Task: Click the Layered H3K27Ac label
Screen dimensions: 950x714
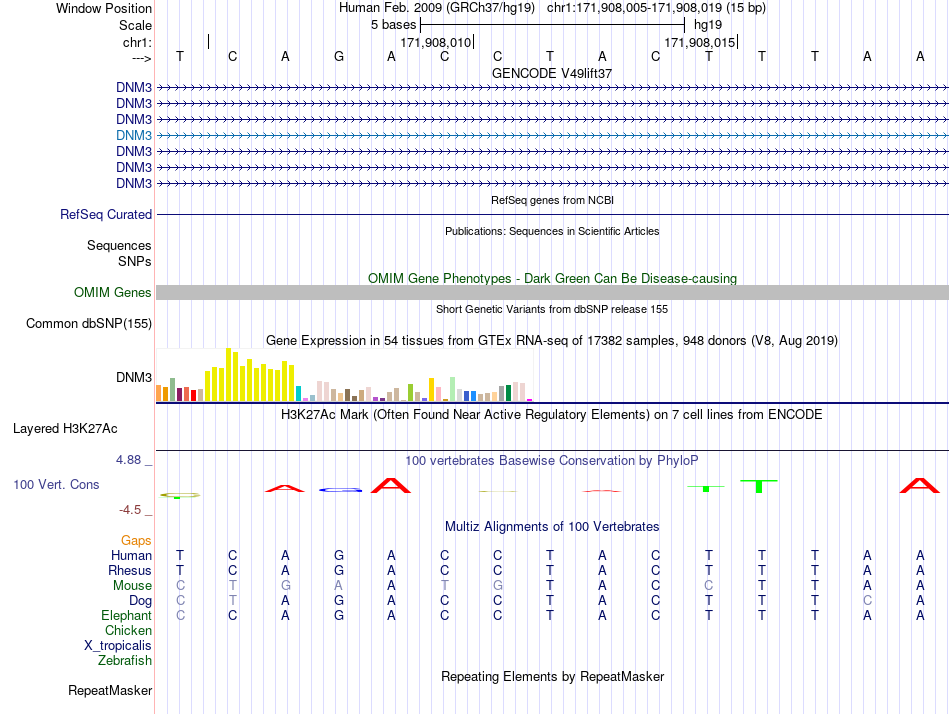Action: tap(65, 429)
